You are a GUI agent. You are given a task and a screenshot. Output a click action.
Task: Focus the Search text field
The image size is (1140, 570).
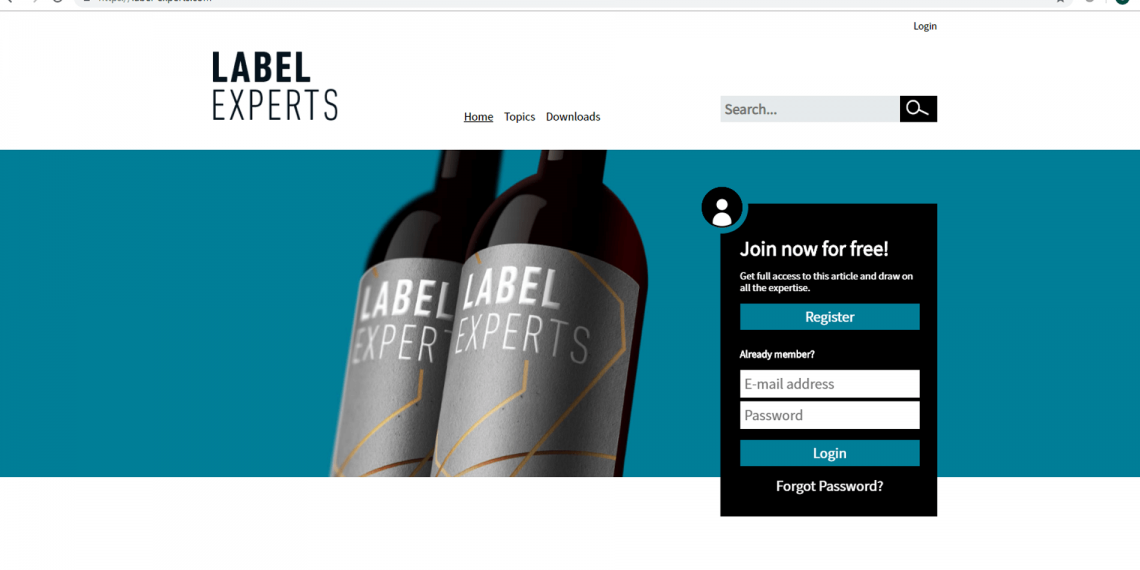coord(810,109)
